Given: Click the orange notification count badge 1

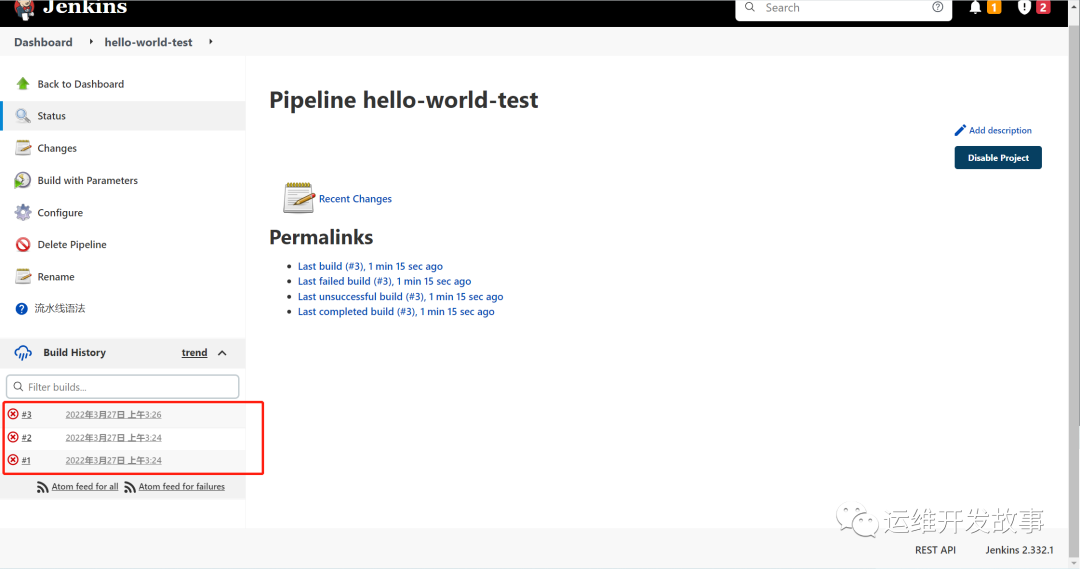Looking at the screenshot, I should point(994,8).
